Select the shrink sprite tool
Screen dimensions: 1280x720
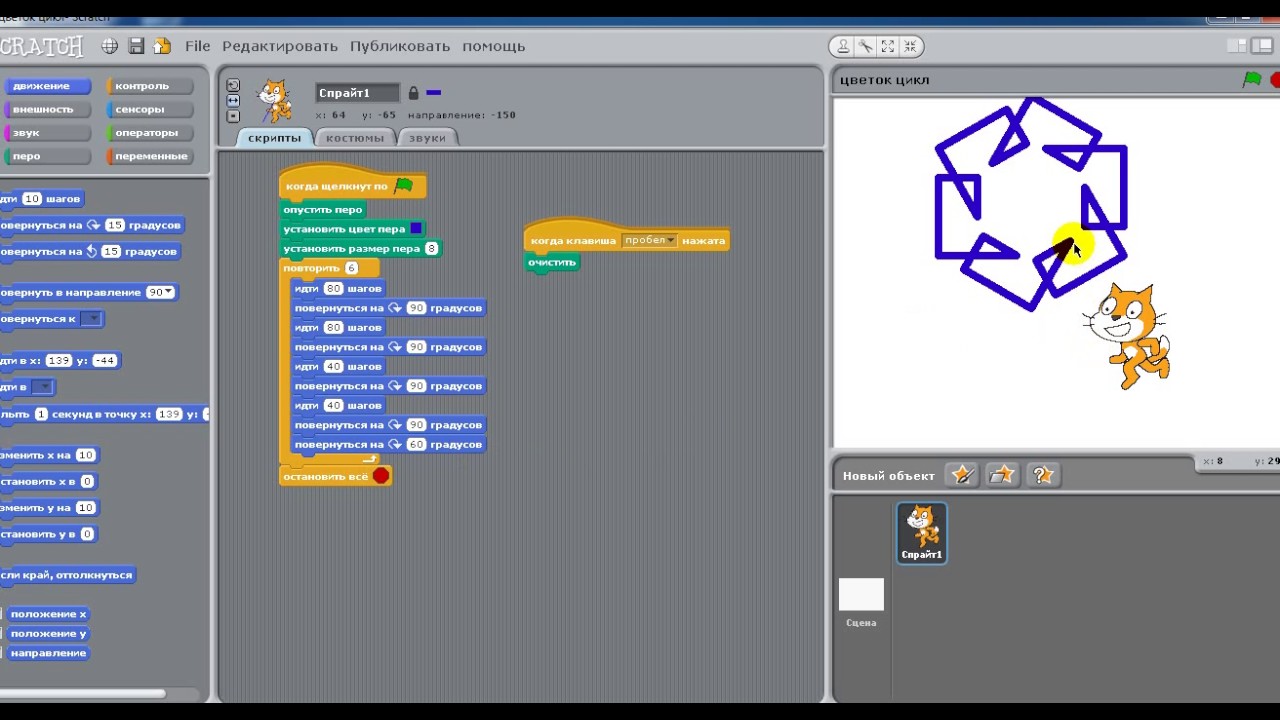[x=910, y=46]
